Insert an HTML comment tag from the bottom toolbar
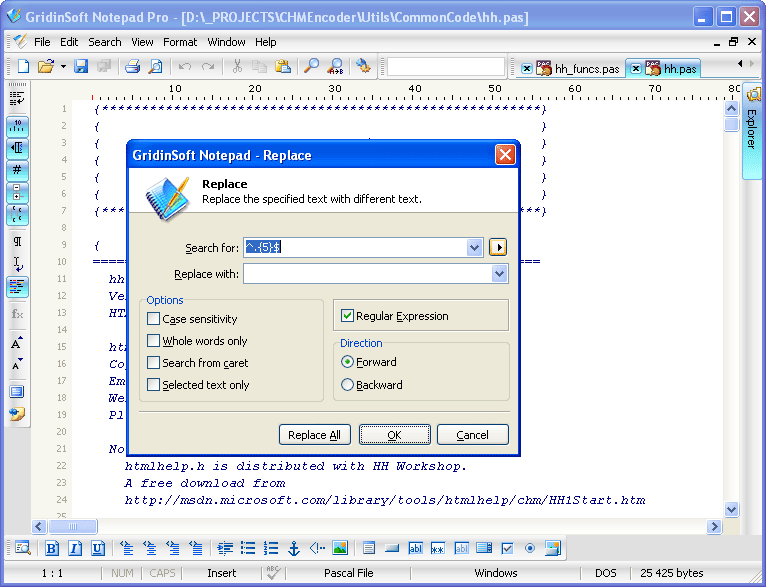Image resolution: width=766 pixels, height=587 pixels. [x=317, y=548]
